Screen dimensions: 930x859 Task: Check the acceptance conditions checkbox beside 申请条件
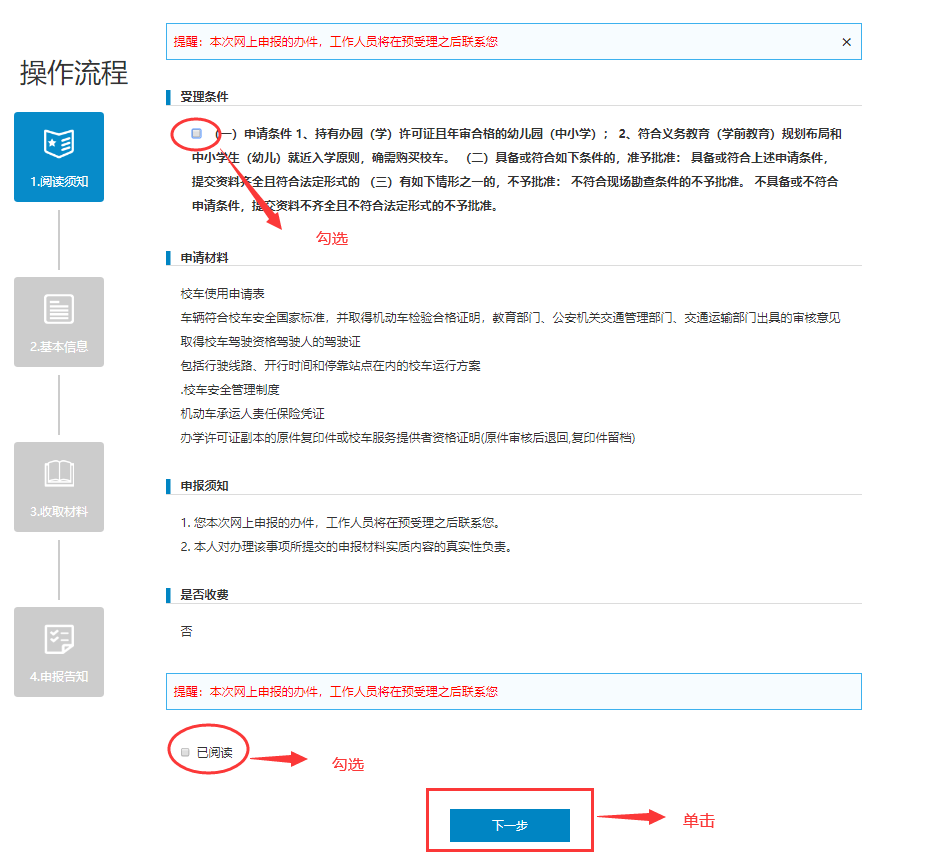194,131
